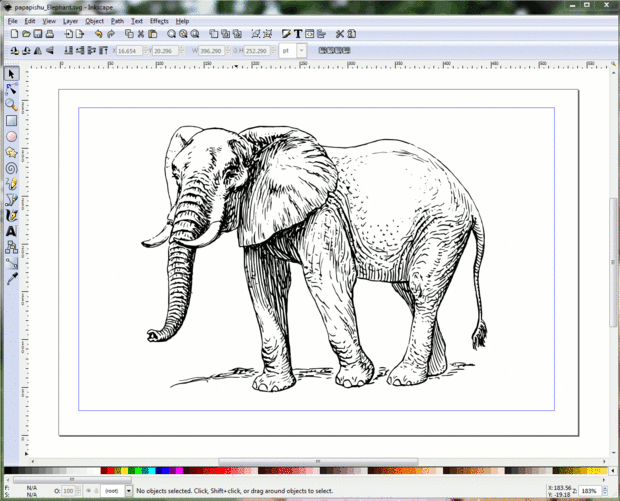Click Zoom to fit page icon

pos(195,34)
